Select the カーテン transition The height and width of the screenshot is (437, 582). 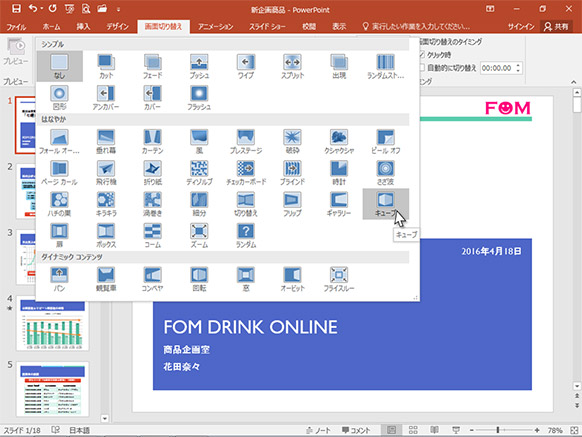[x=153, y=141]
